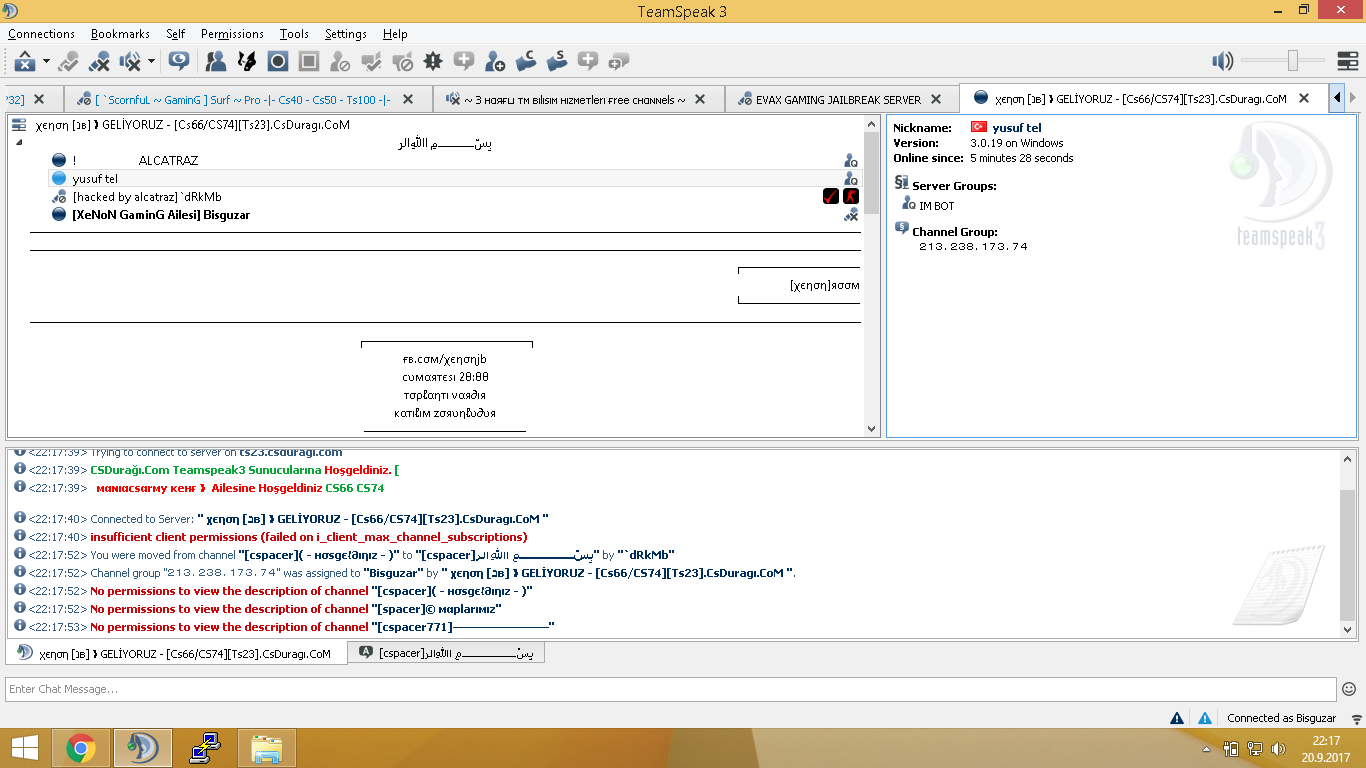Click the channel tree scrollbar down arrow
The image size is (1366, 768).
[x=870, y=428]
